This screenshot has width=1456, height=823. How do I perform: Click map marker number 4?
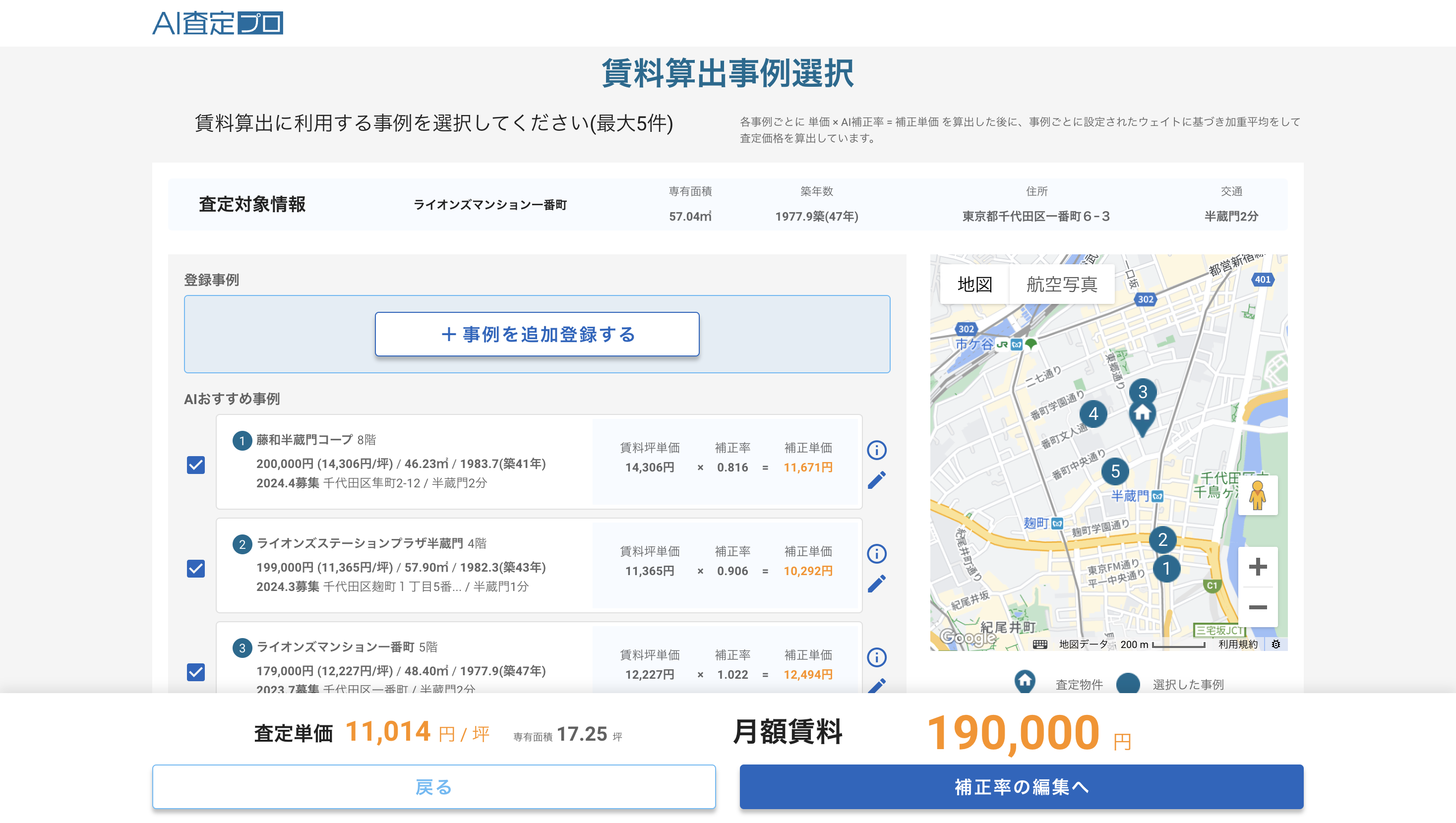(x=1093, y=414)
